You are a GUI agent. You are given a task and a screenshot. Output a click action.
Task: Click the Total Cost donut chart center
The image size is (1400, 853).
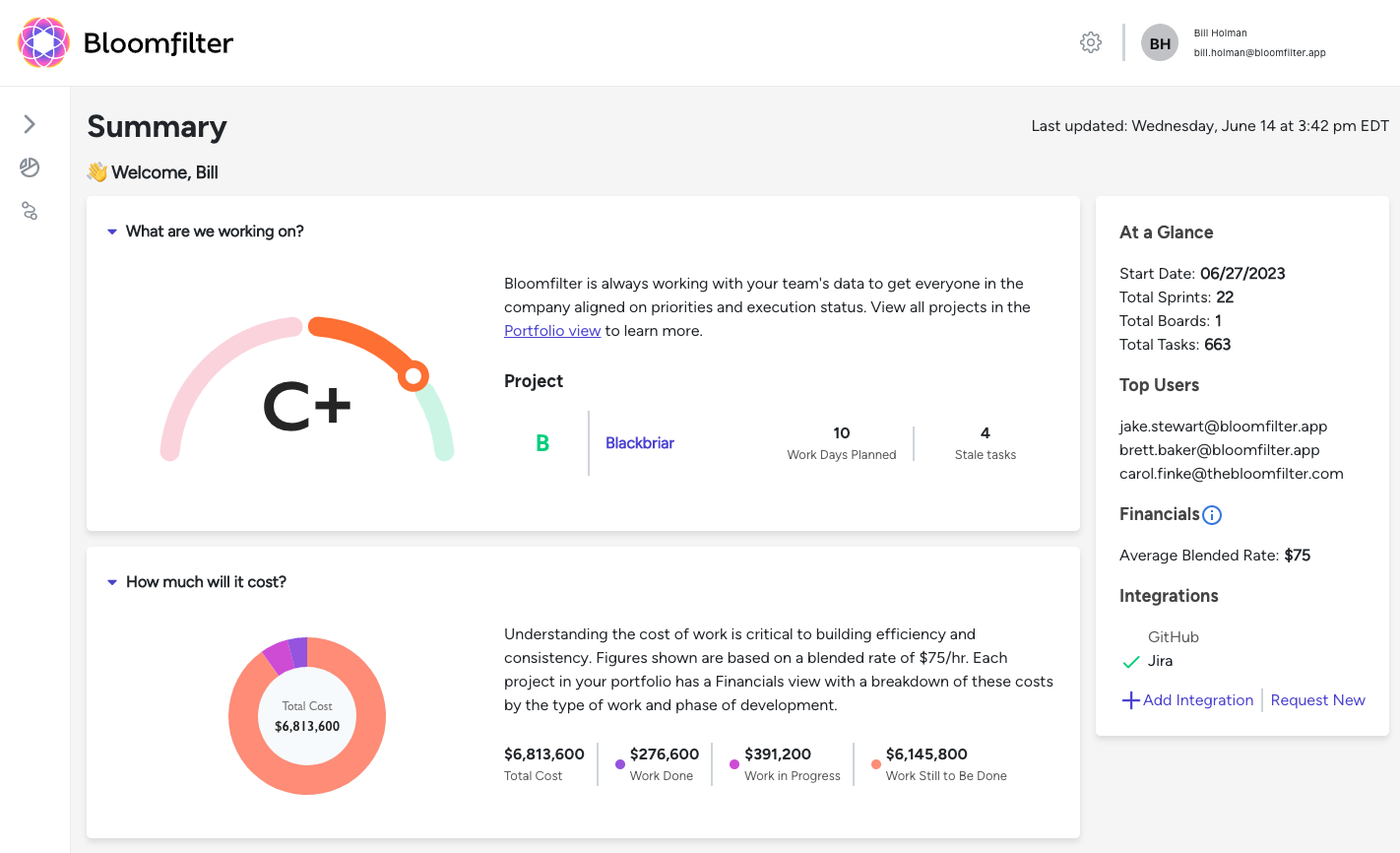point(307,716)
